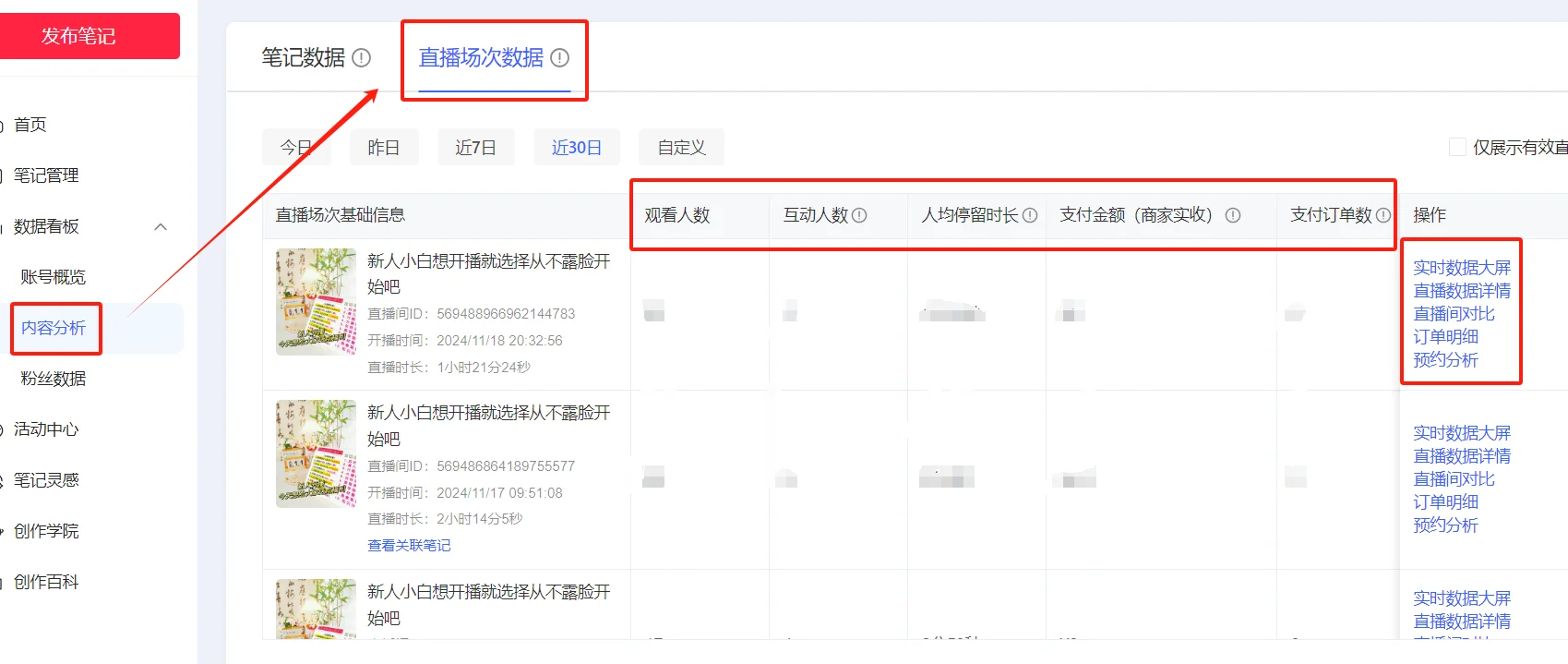Screen dimensions: 1568x664
Task: Open 粉丝数据 in the sidebar
Action: 54,379
